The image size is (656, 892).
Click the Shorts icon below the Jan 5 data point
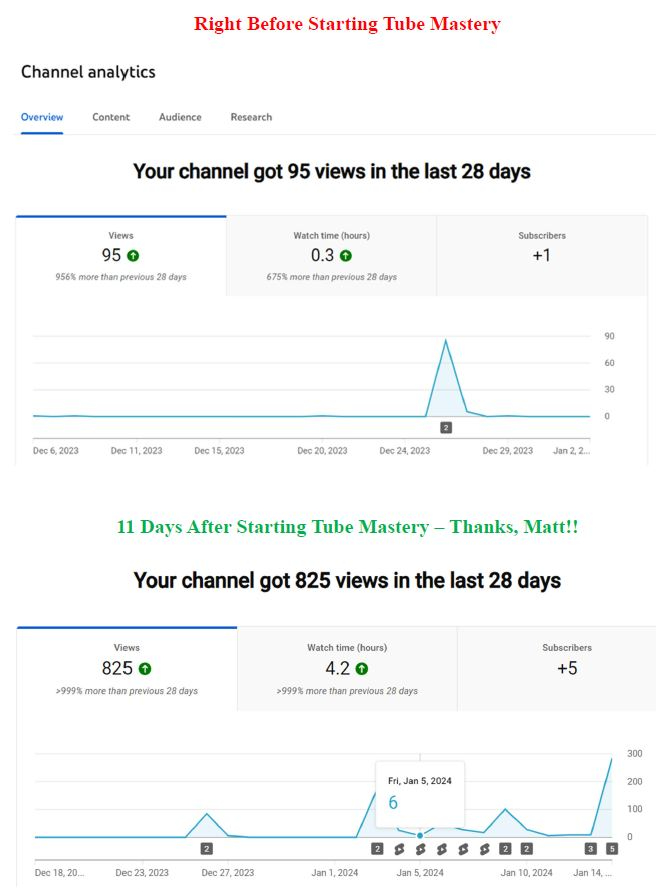pos(420,849)
